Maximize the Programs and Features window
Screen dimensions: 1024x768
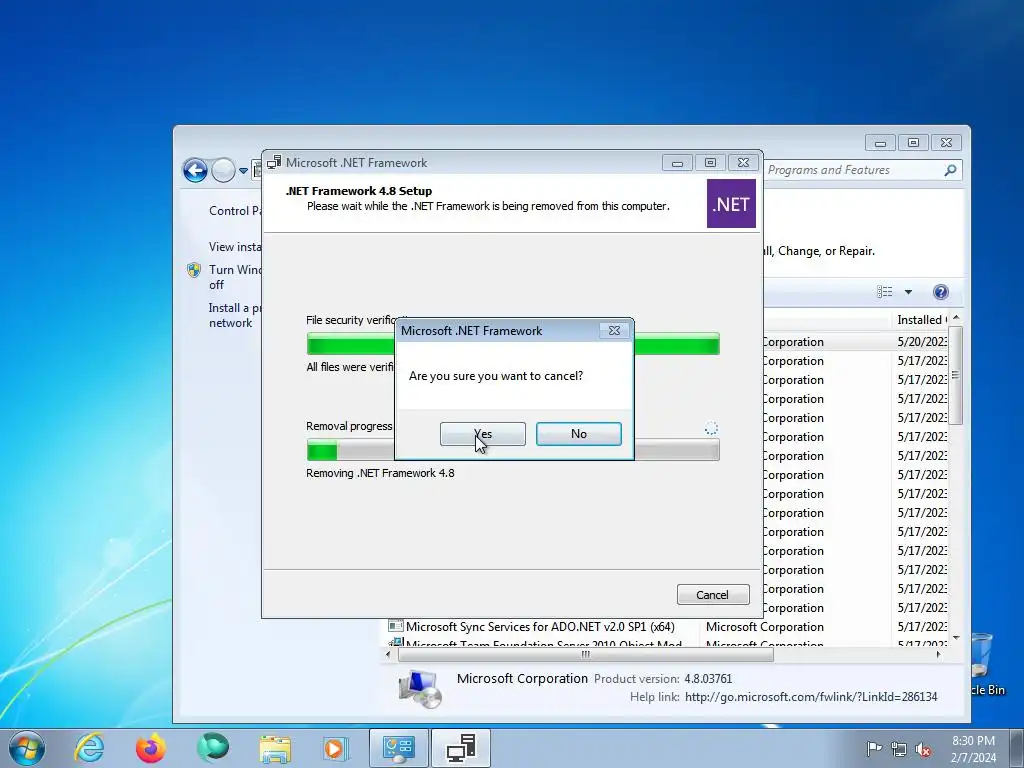[x=913, y=143]
